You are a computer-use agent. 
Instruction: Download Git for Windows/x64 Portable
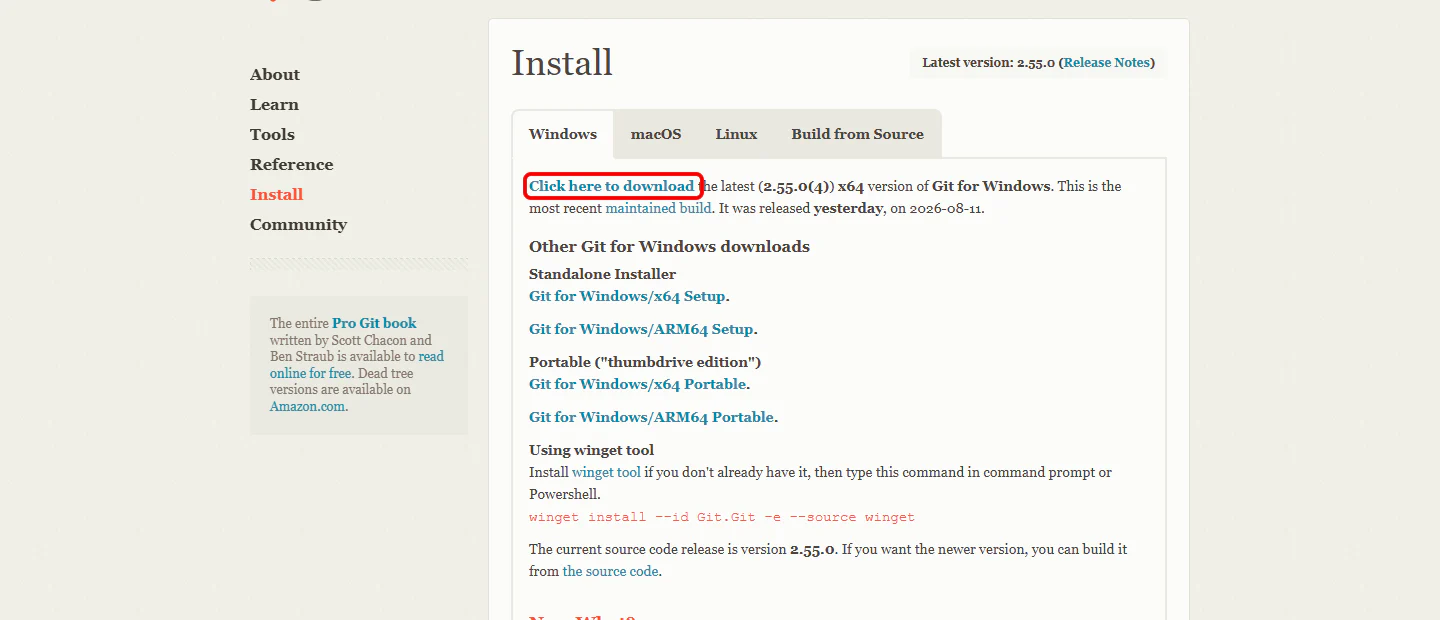pos(637,385)
